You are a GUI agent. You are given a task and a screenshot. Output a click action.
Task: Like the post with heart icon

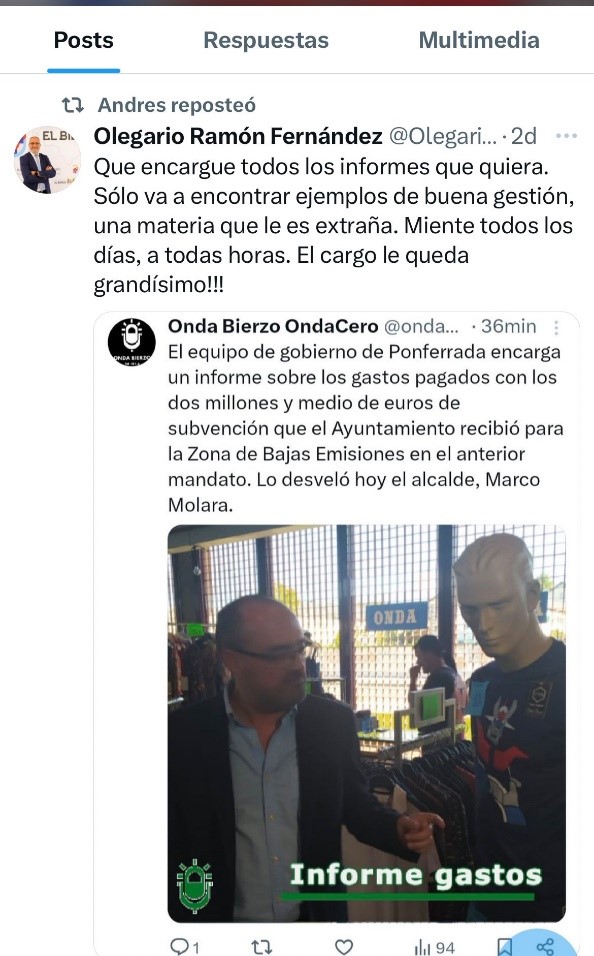pos(345,946)
